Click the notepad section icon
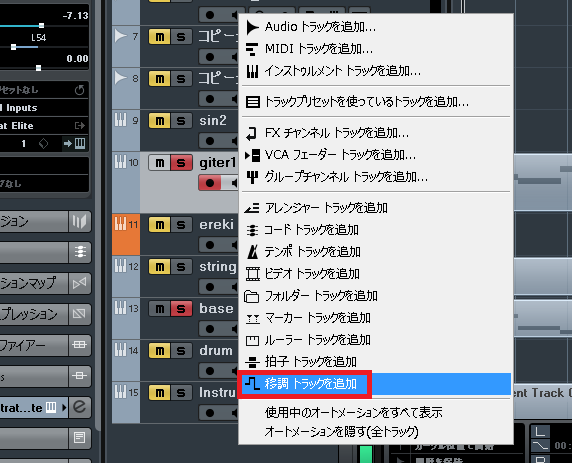The width and height of the screenshot is (572, 463). point(80,437)
